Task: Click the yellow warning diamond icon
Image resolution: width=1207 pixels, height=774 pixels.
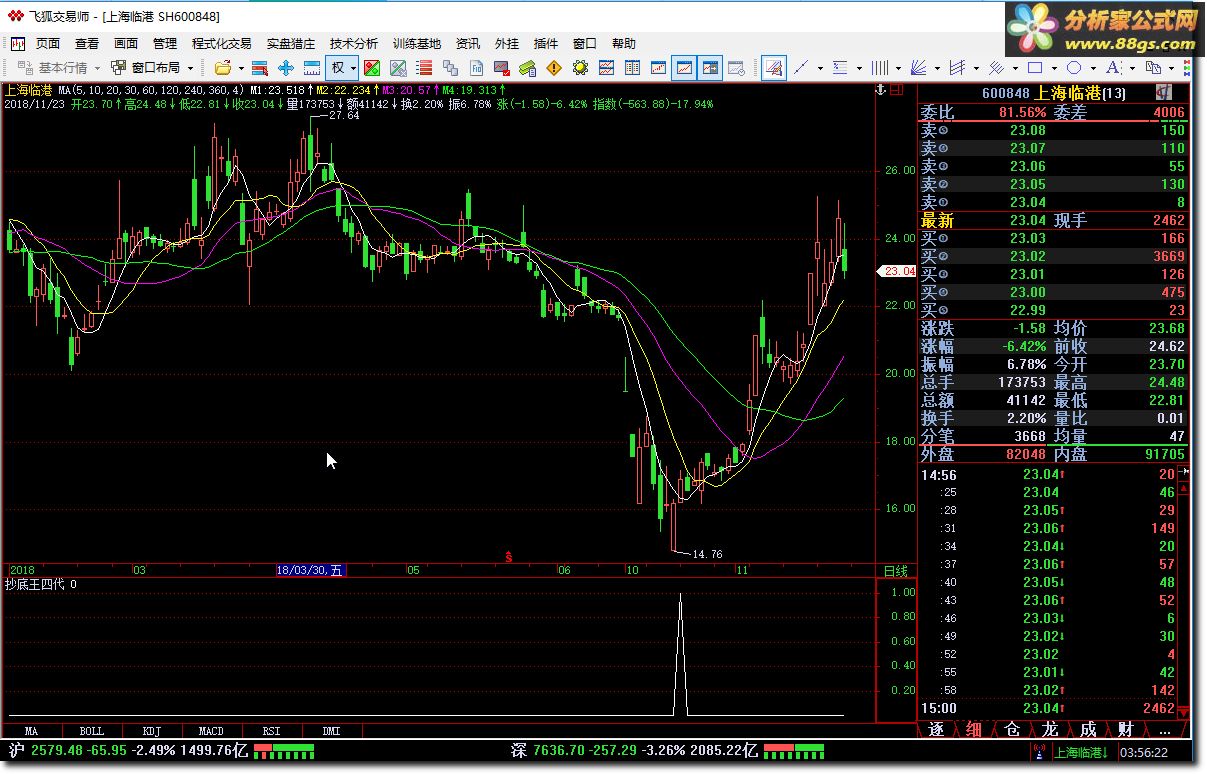Action: [554, 68]
